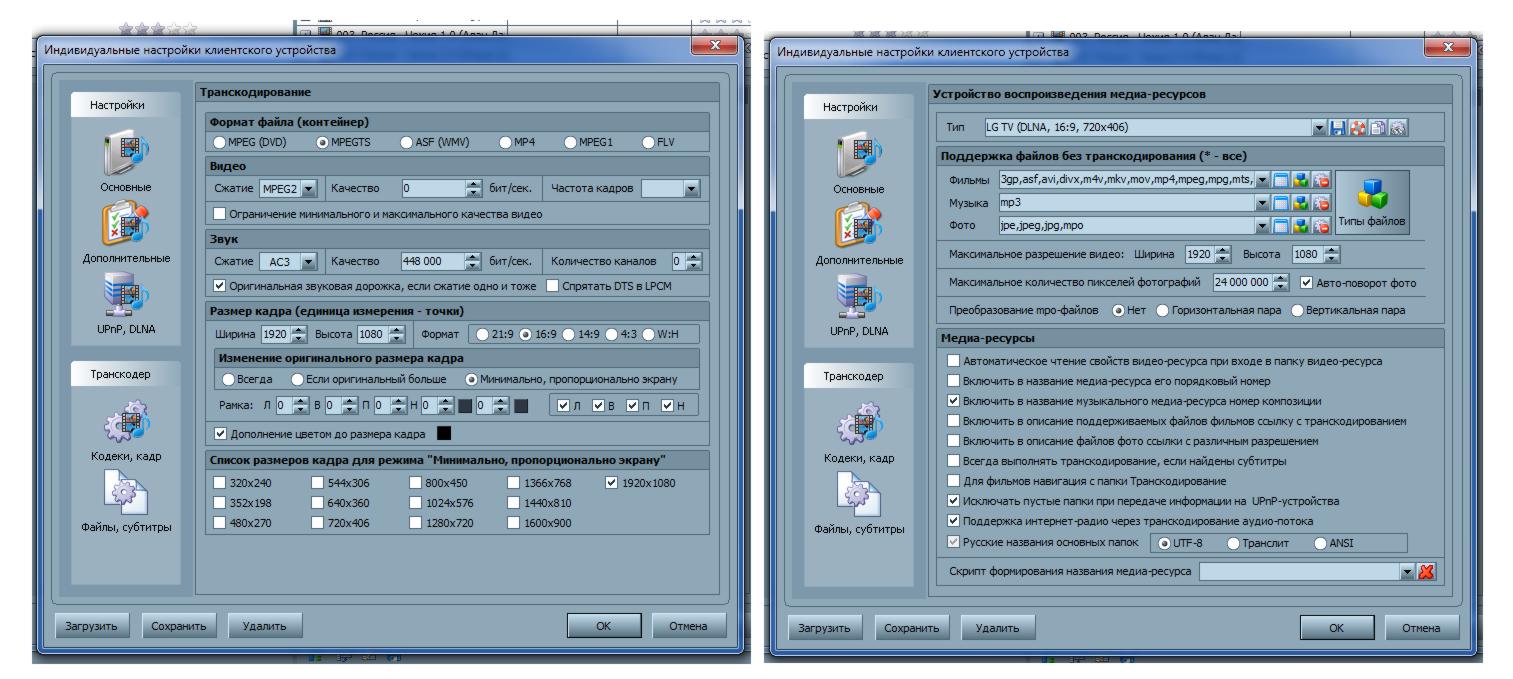Click the audio Качество field showing 448 000
This screenshot has height=679, width=1513.
click(x=430, y=261)
